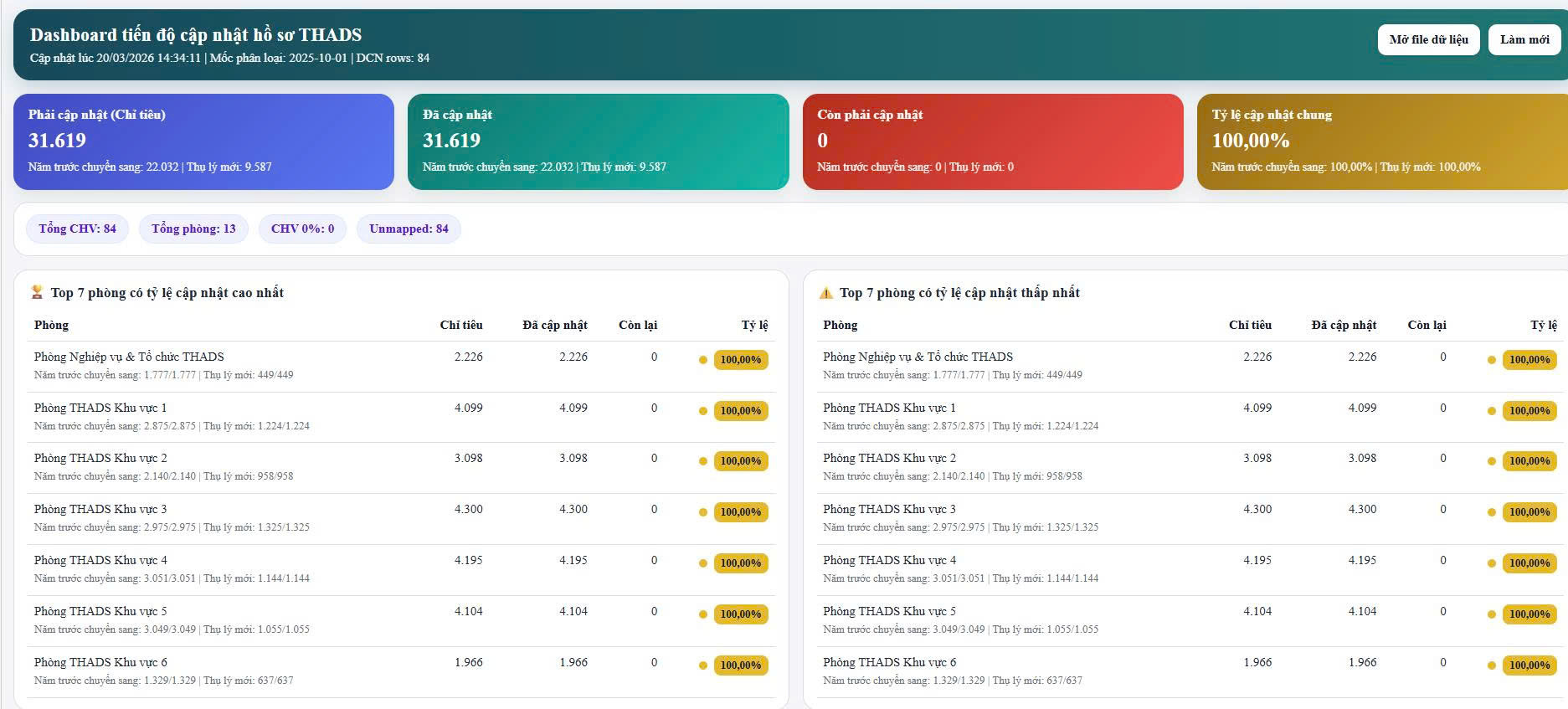1568x709 pixels.
Task: Open the gold "Tỷ lệ cập nhật chung" card
Action: tap(1381, 141)
